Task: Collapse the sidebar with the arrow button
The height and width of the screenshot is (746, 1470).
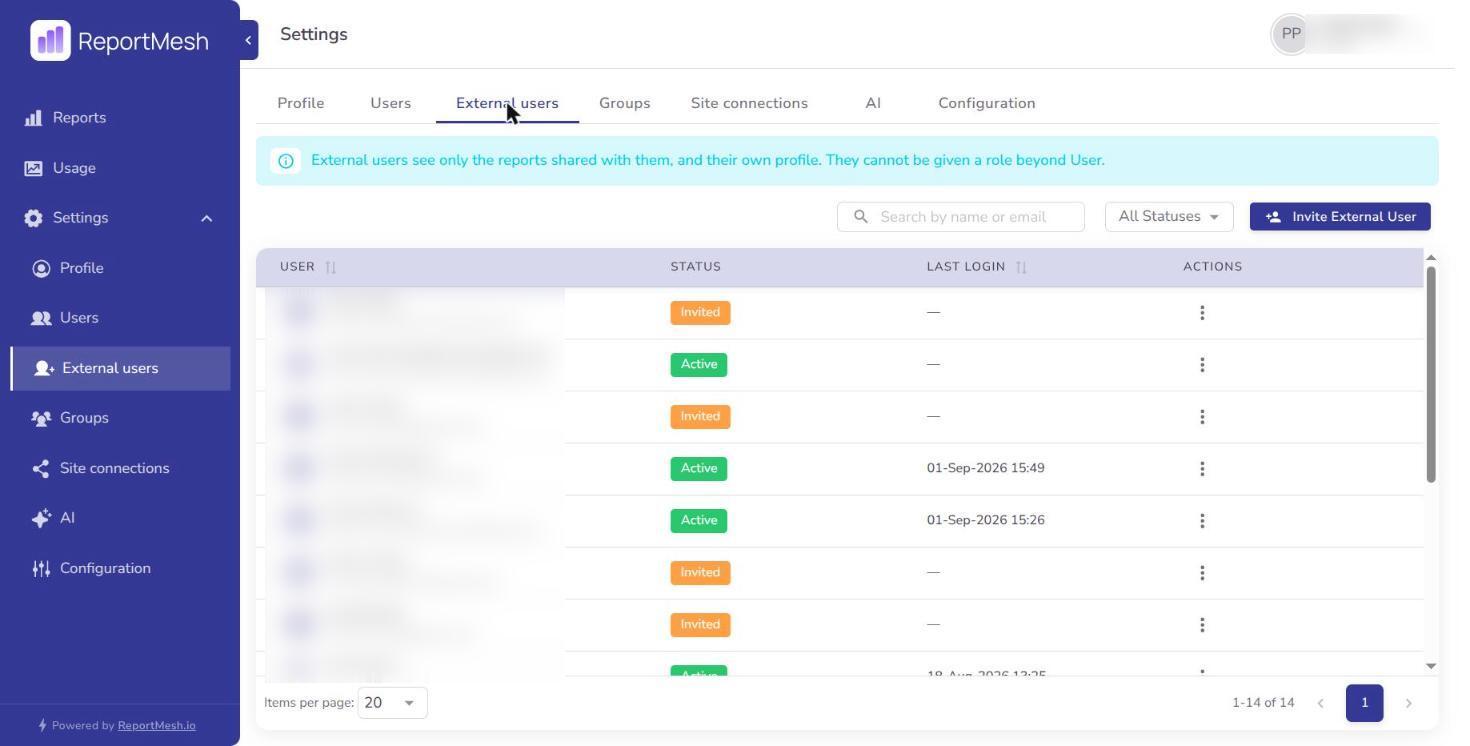Action: 248,40
